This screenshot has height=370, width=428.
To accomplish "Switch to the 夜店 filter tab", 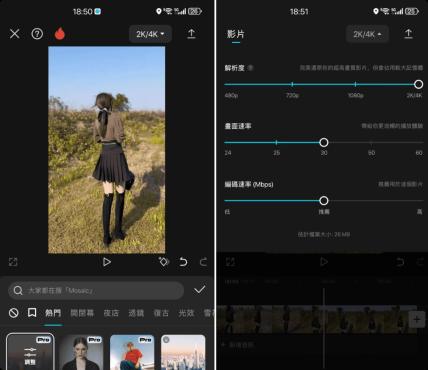I will coord(111,313).
